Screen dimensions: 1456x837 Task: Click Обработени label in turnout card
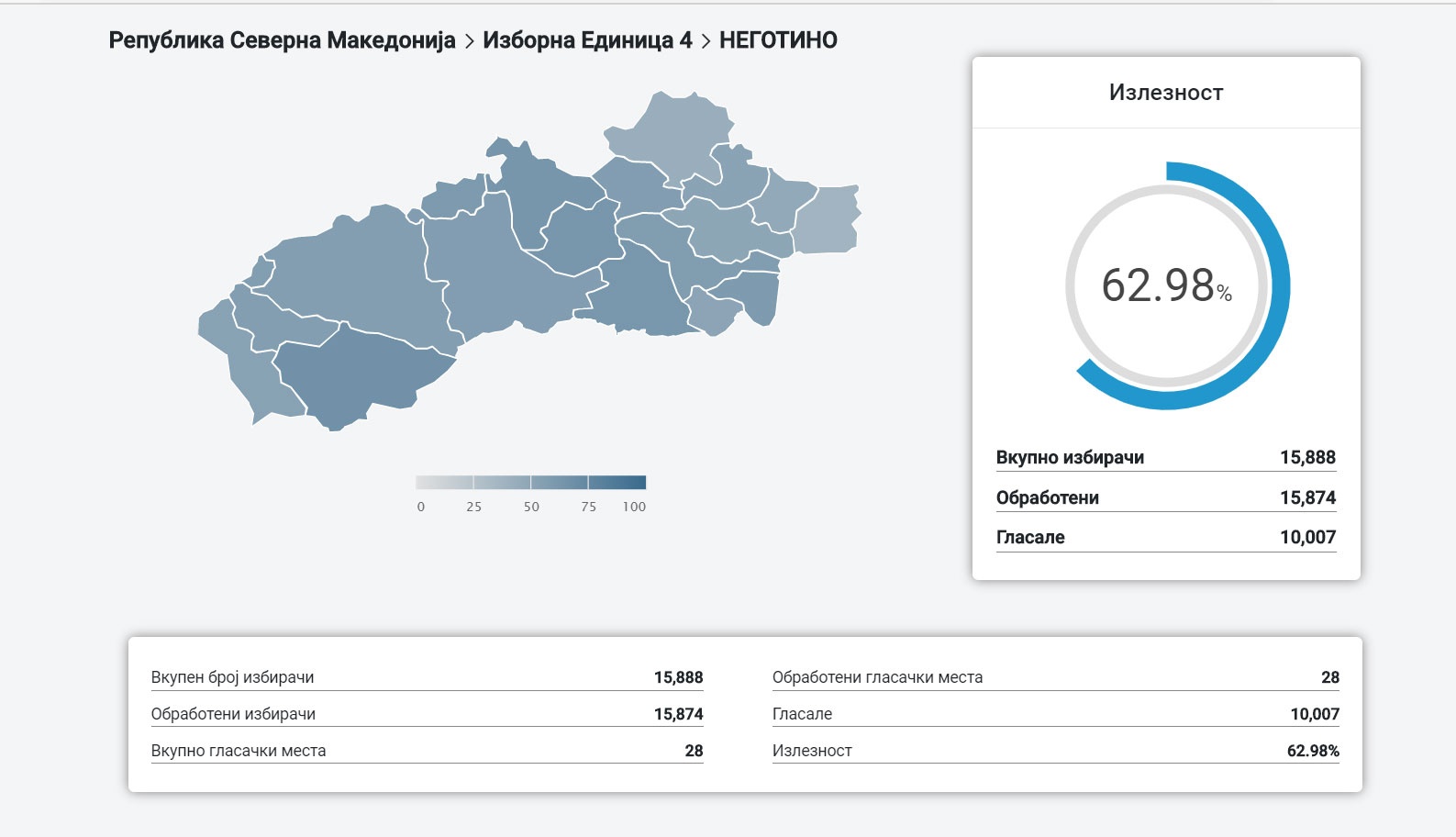[1048, 497]
